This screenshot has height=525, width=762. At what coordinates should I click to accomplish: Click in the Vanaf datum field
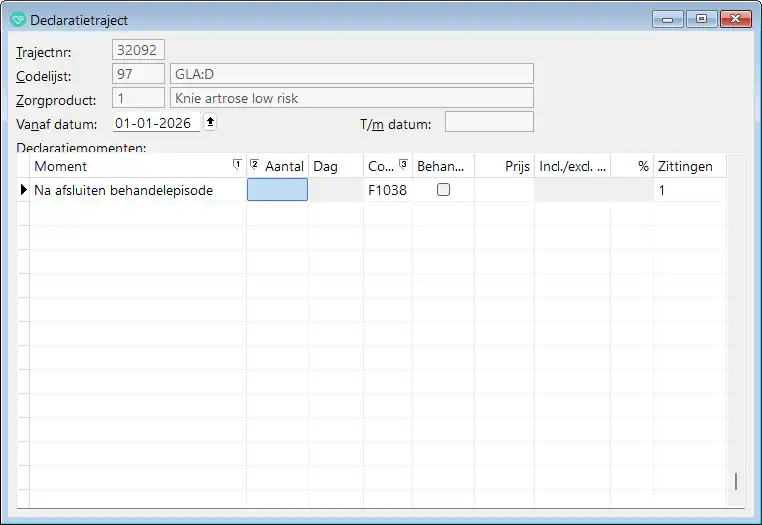[x=156, y=123]
